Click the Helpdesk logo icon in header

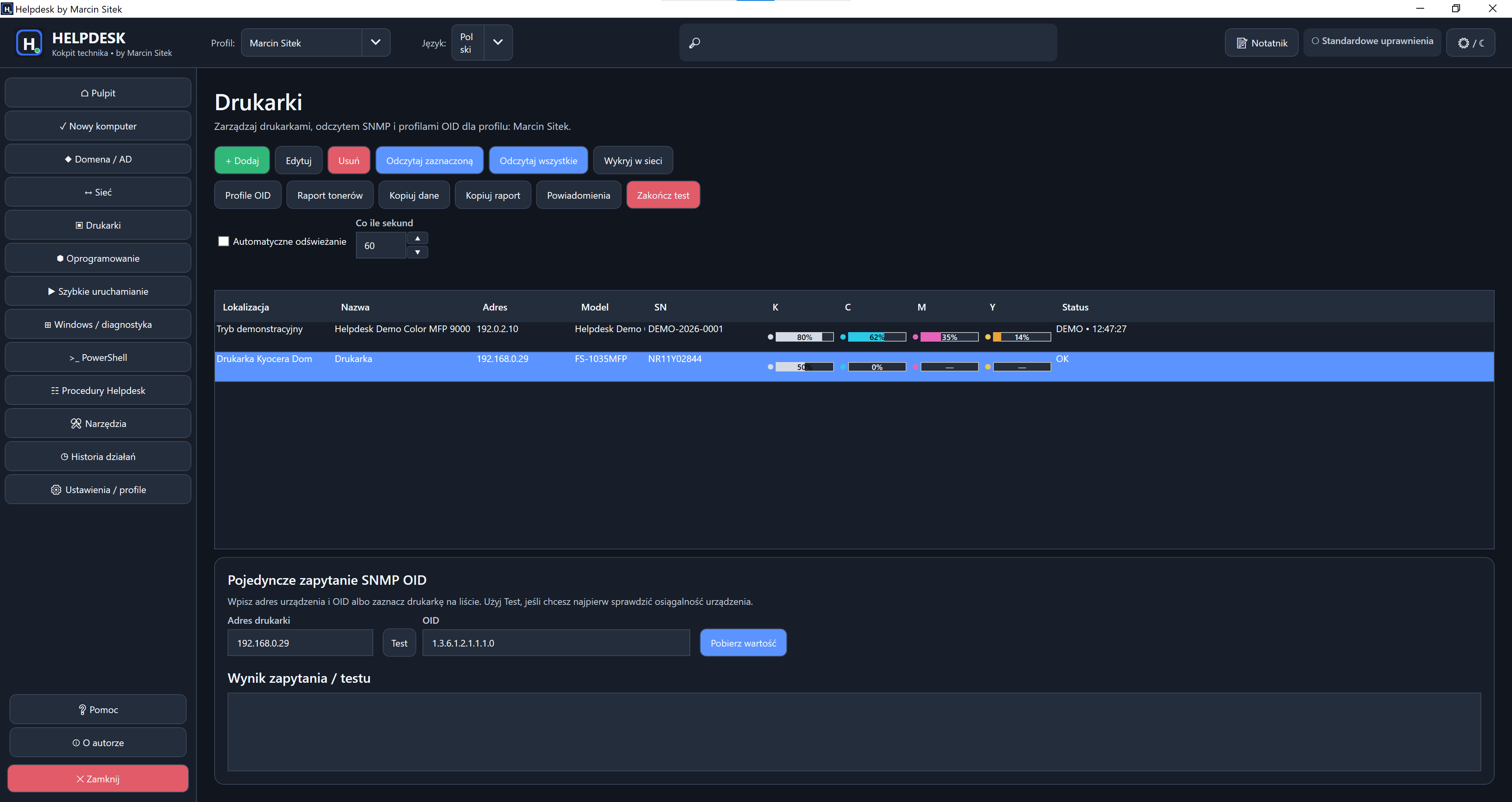(x=30, y=43)
